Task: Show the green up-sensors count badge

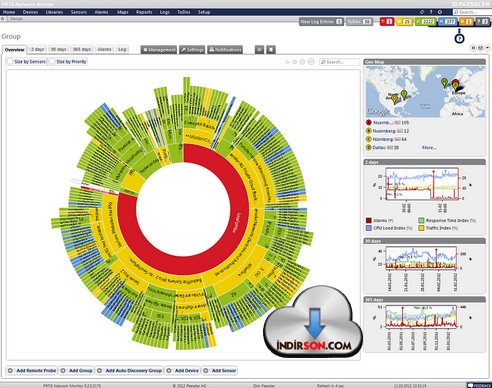Action: [x=425, y=22]
